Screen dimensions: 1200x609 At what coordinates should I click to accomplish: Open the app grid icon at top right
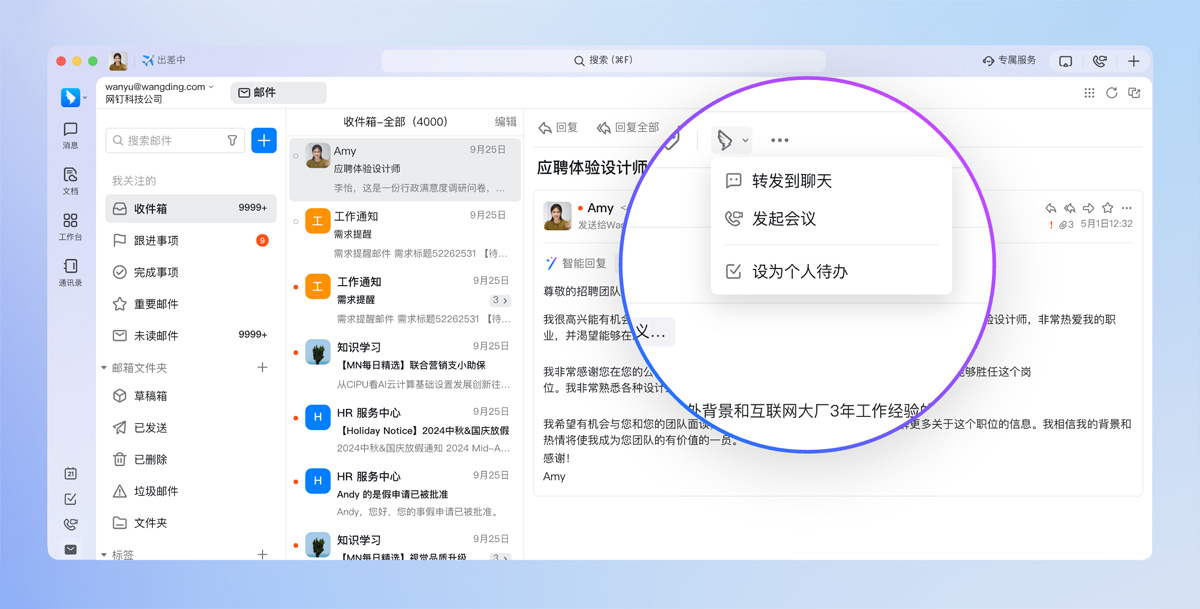point(1089,92)
